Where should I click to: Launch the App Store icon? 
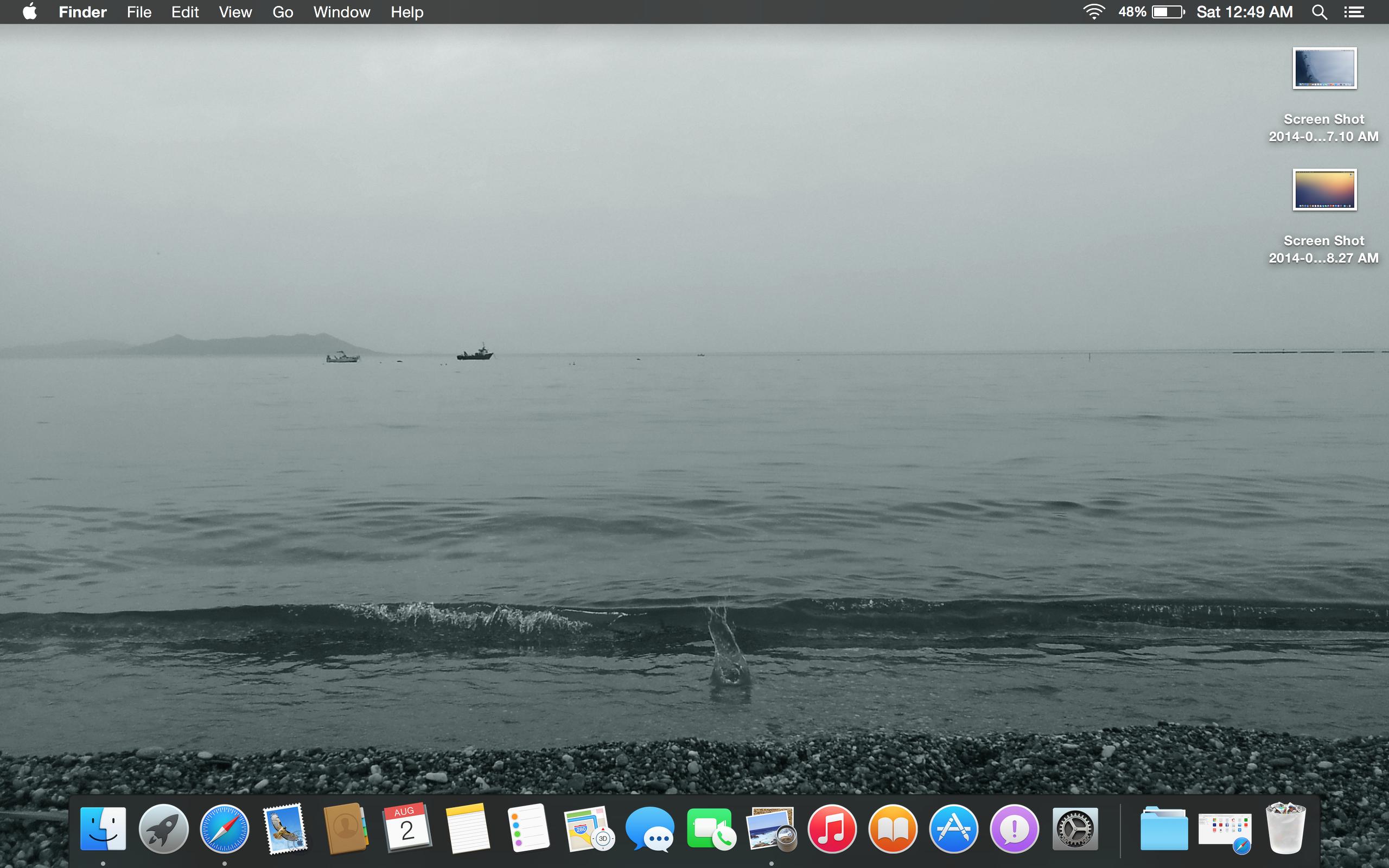click(954, 829)
